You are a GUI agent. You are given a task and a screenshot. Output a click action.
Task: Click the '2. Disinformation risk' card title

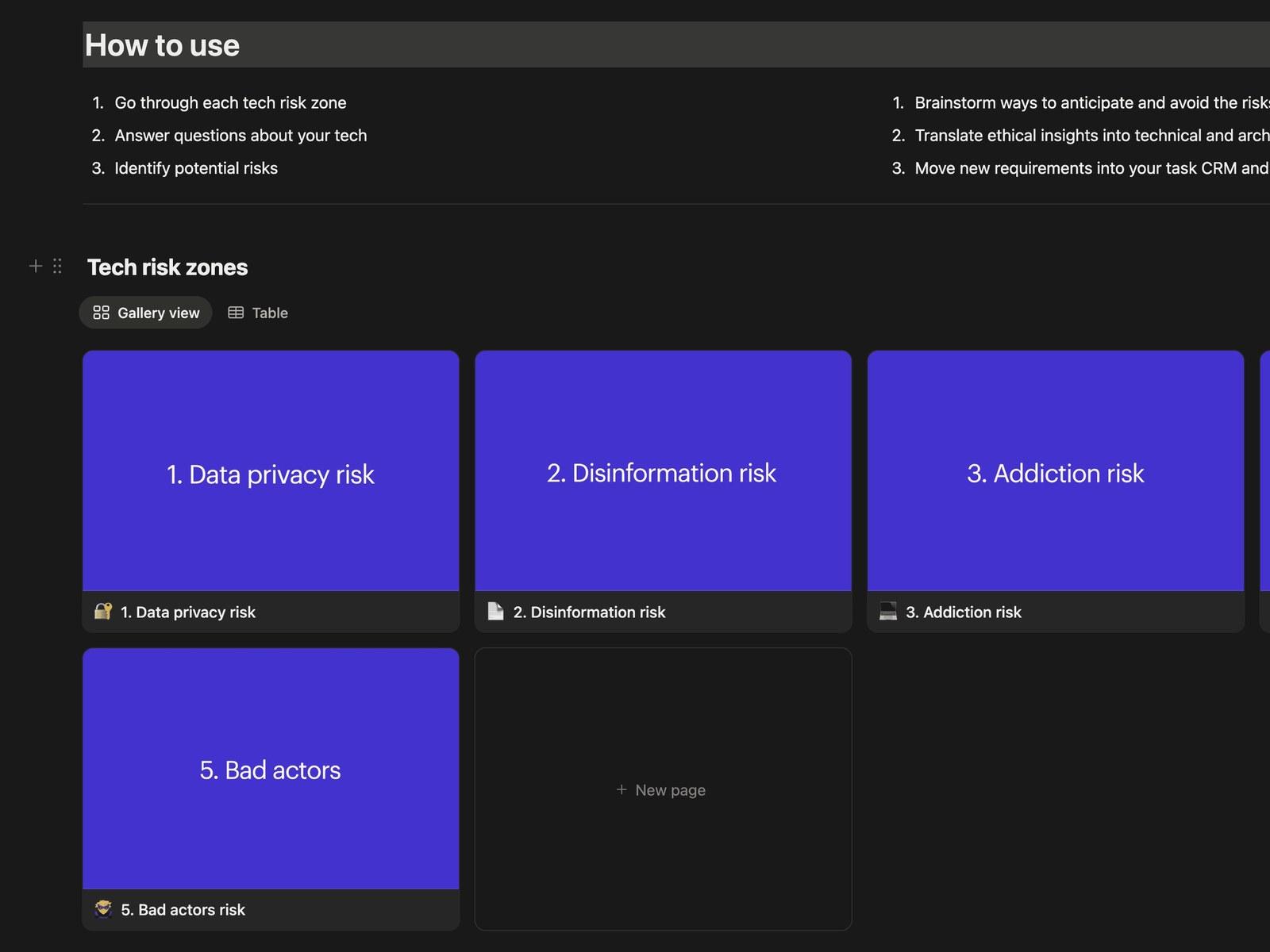click(589, 612)
